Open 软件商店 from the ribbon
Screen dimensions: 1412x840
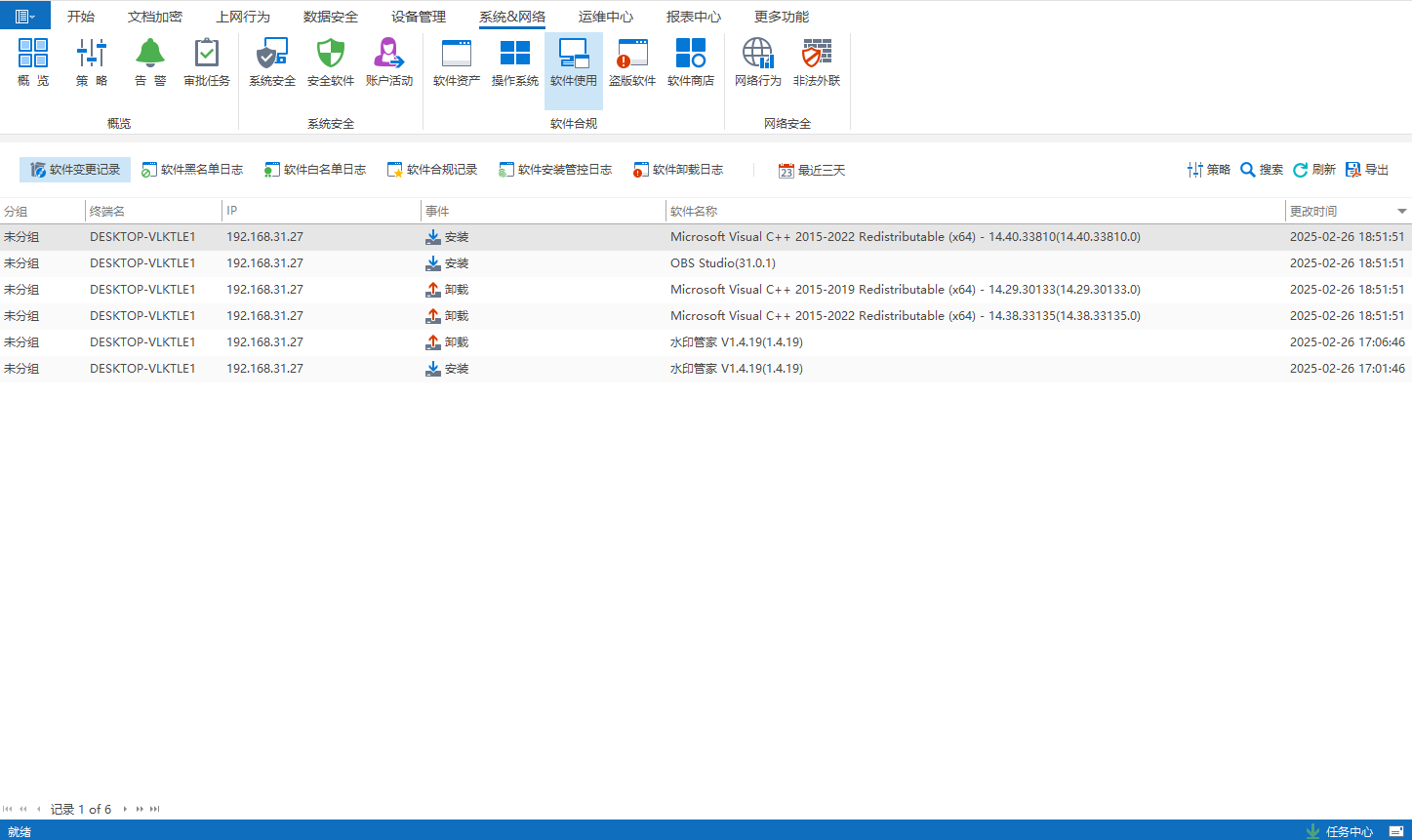click(x=691, y=55)
